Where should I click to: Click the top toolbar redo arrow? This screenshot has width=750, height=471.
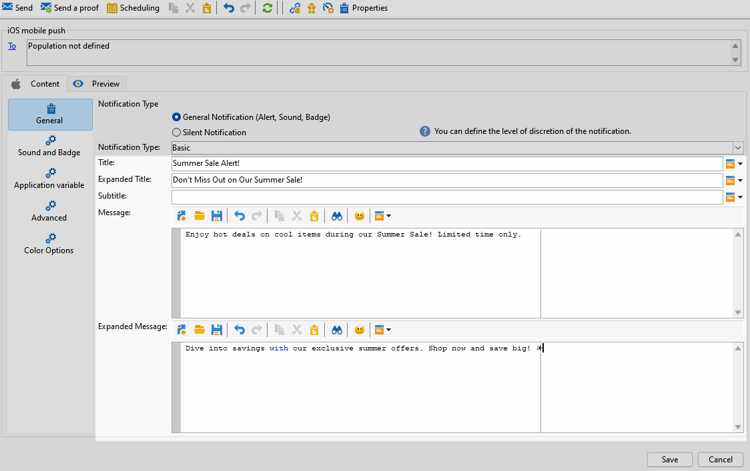[245, 8]
